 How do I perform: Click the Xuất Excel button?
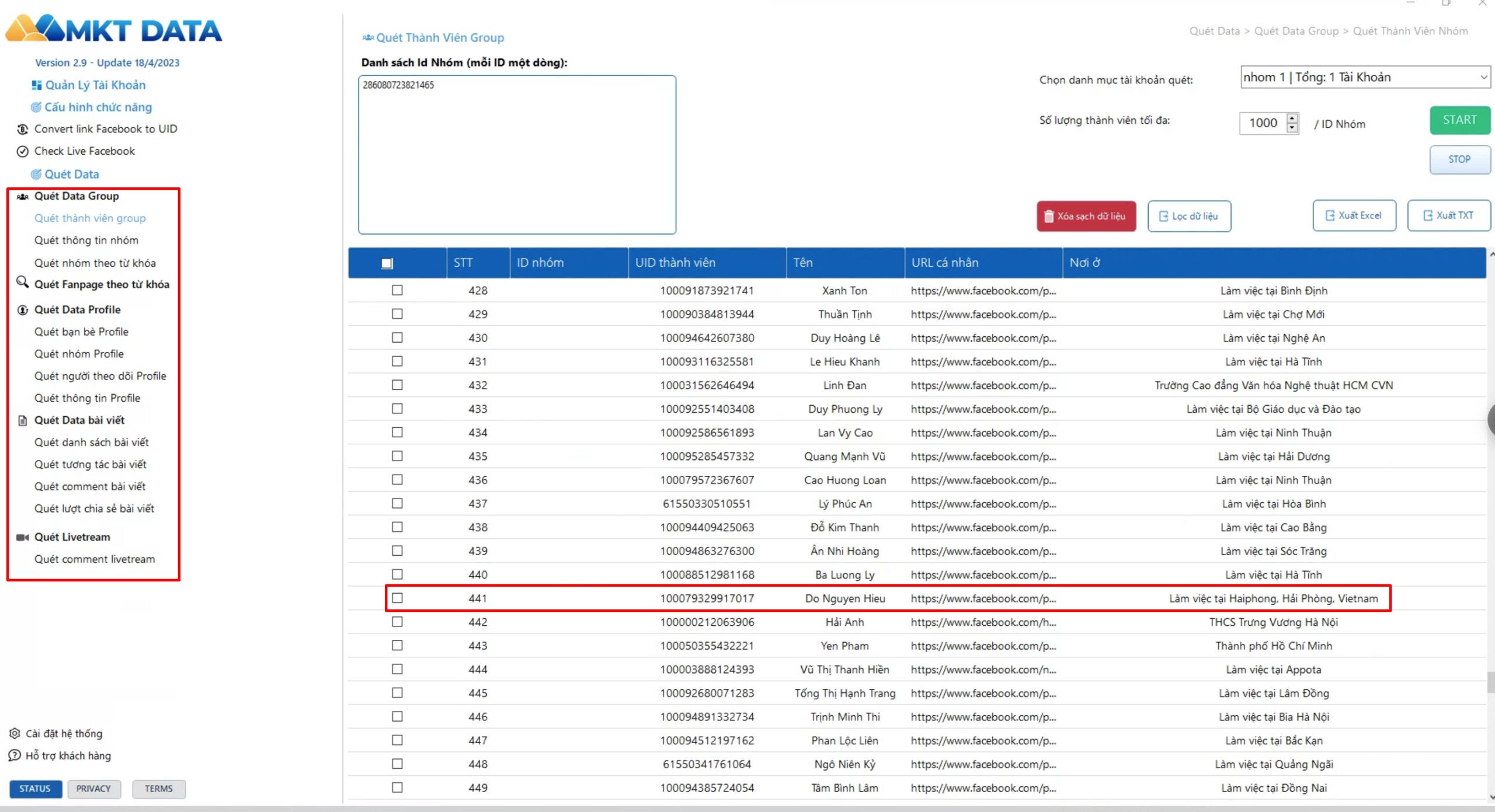[1354, 215]
